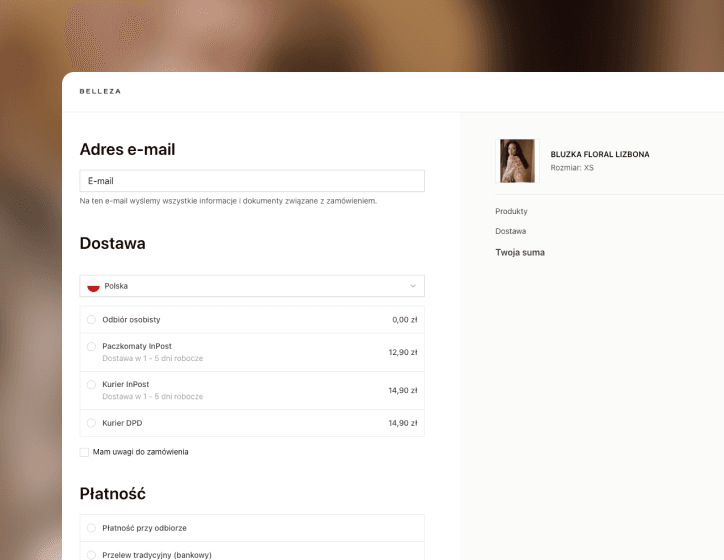Viewport: 724px width, 560px height.
Task: Open the Polska country dropdown
Action: [252, 286]
